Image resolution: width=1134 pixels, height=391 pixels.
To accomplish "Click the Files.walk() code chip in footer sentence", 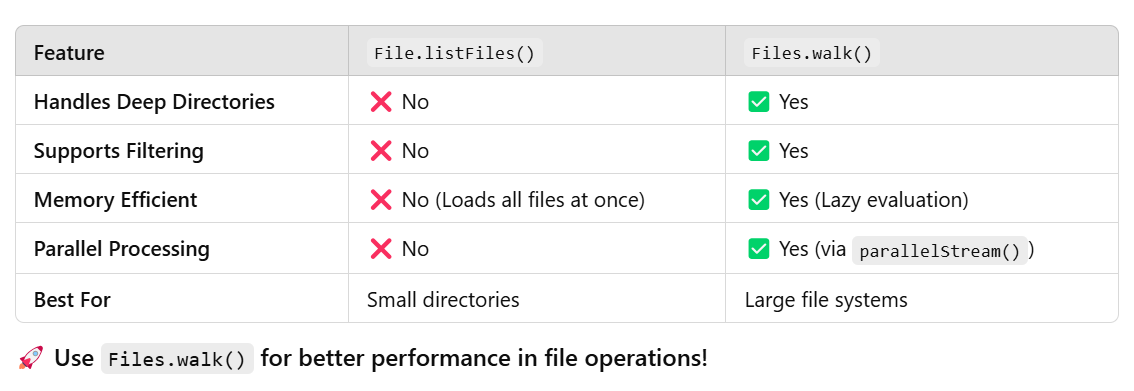I will (x=177, y=358).
